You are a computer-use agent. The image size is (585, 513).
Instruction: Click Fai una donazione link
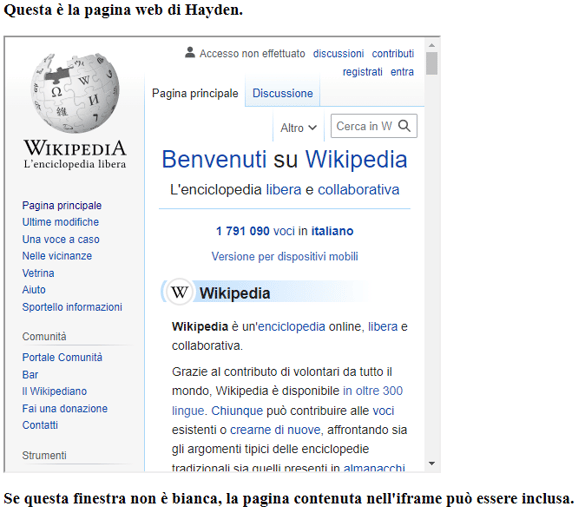tap(65, 409)
